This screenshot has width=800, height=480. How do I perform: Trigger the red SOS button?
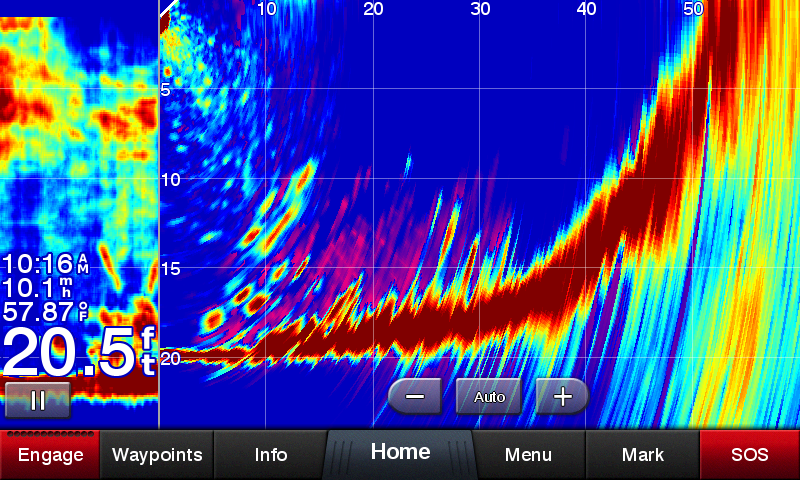pyautogui.click(x=749, y=455)
